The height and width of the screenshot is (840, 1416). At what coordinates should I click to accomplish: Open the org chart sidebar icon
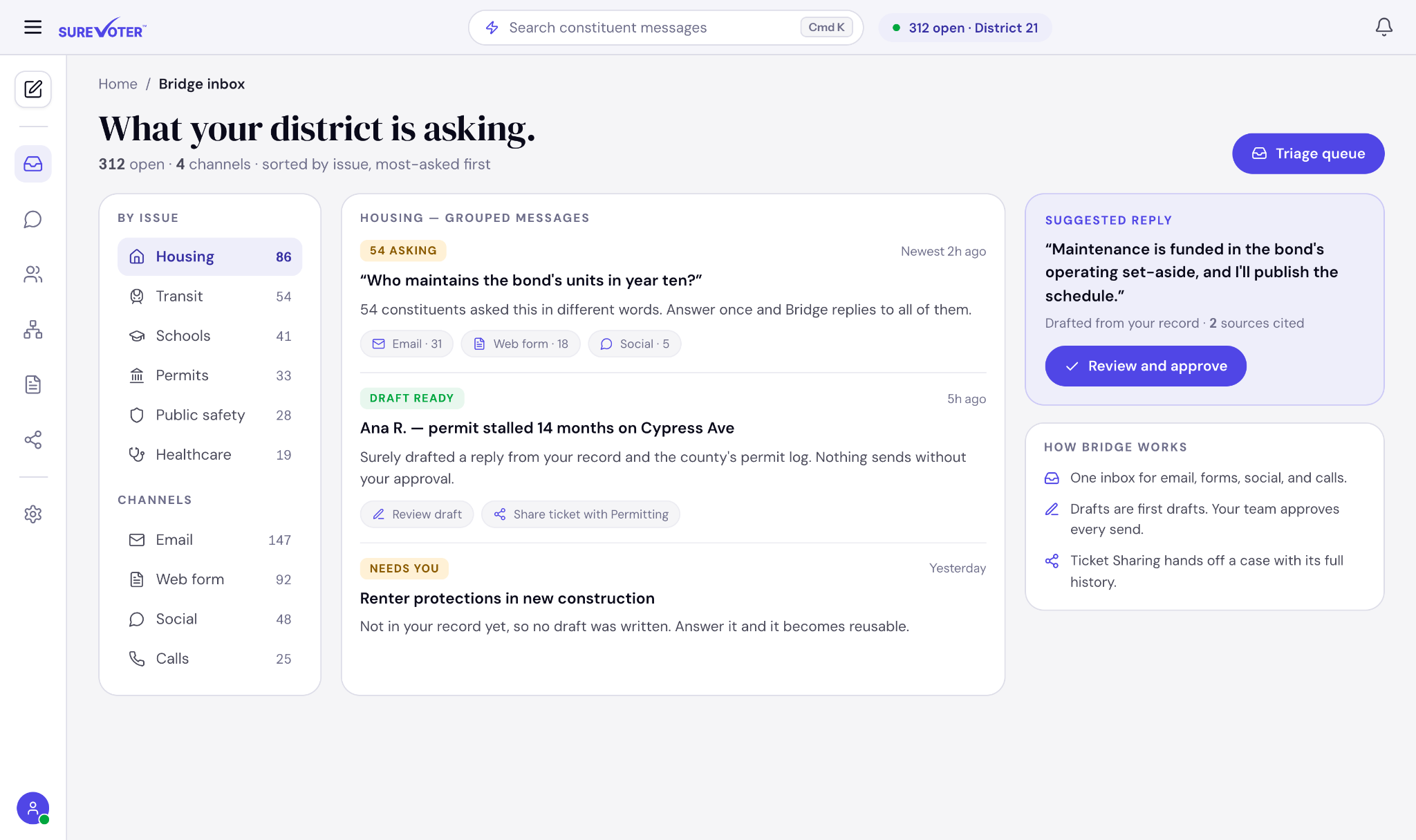(33, 330)
